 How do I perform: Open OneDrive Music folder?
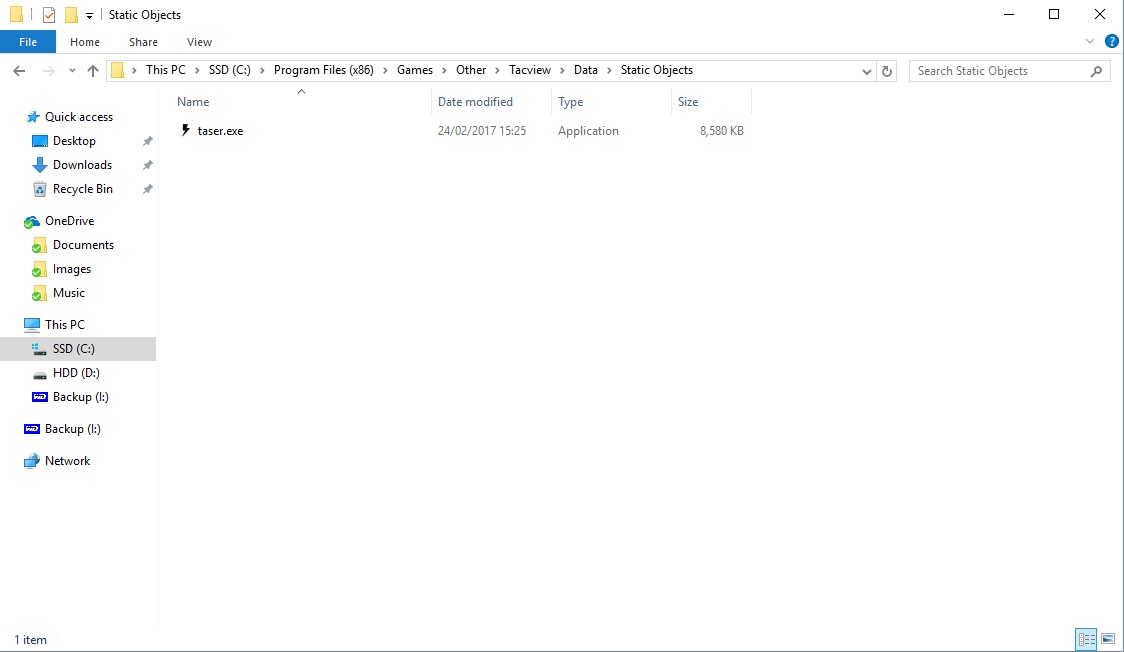click(x=68, y=293)
